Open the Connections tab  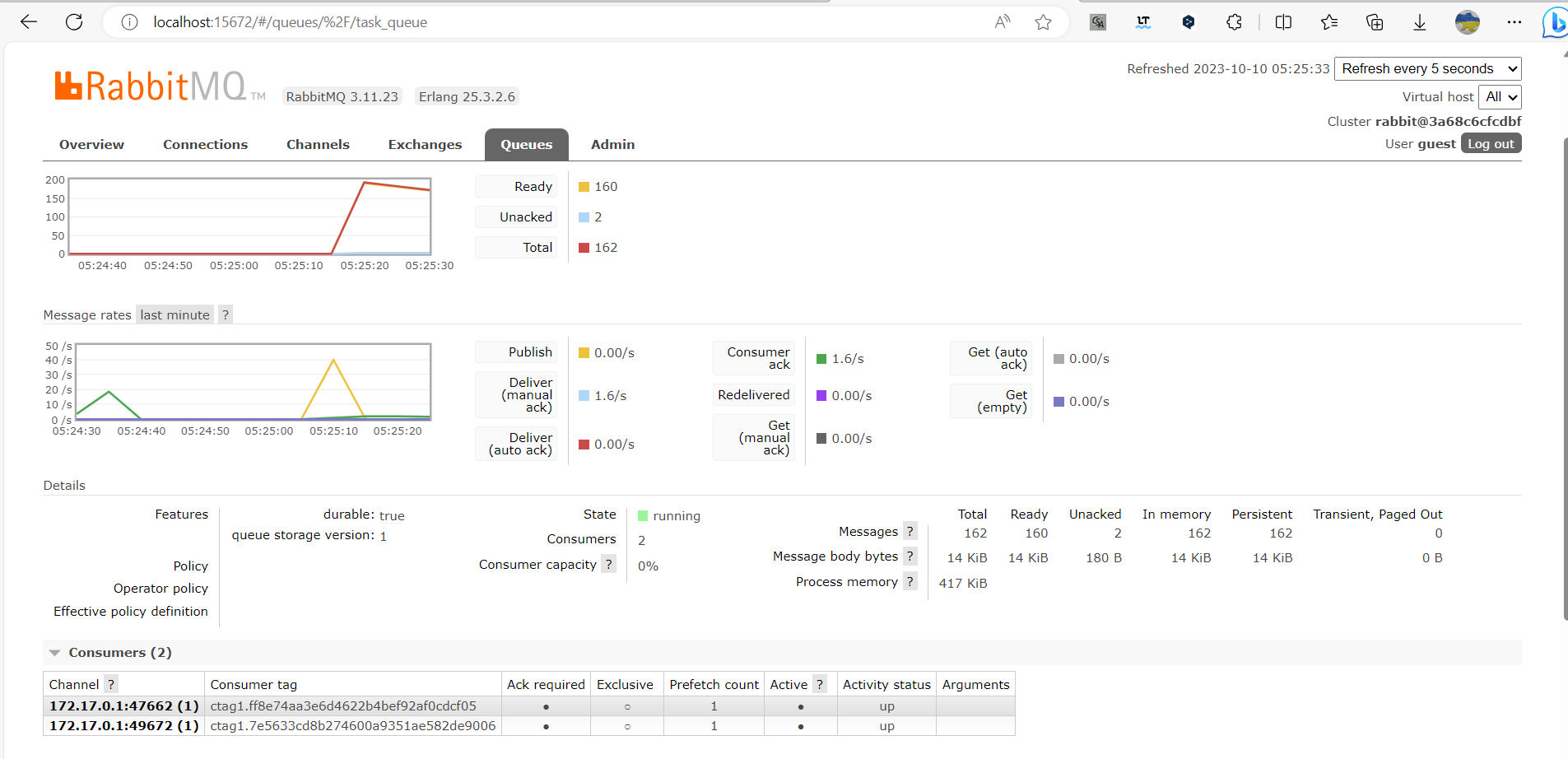(x=205, y=144)
